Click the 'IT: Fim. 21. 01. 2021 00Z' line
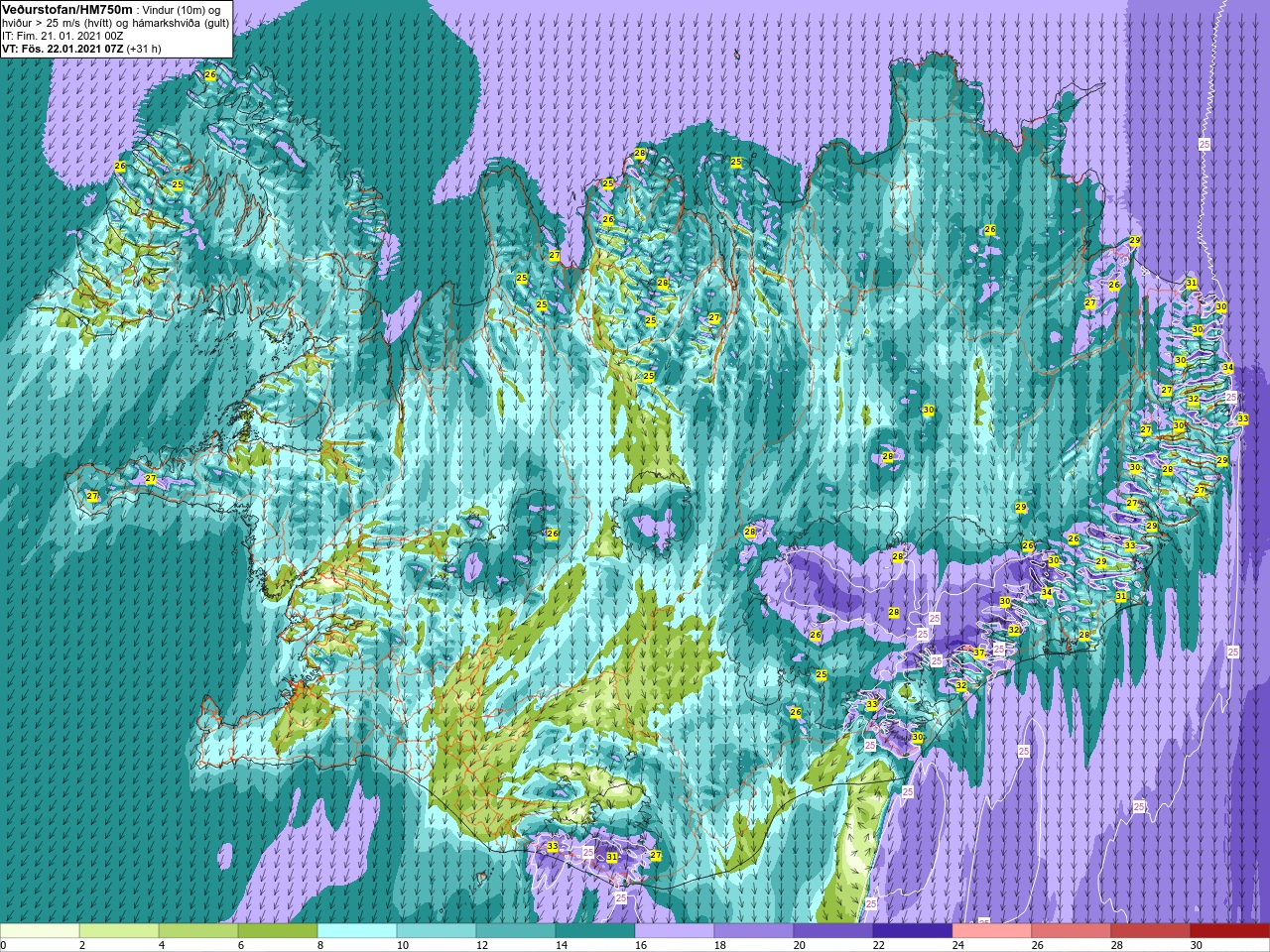Screen dimensions: 1270x952 63,36
